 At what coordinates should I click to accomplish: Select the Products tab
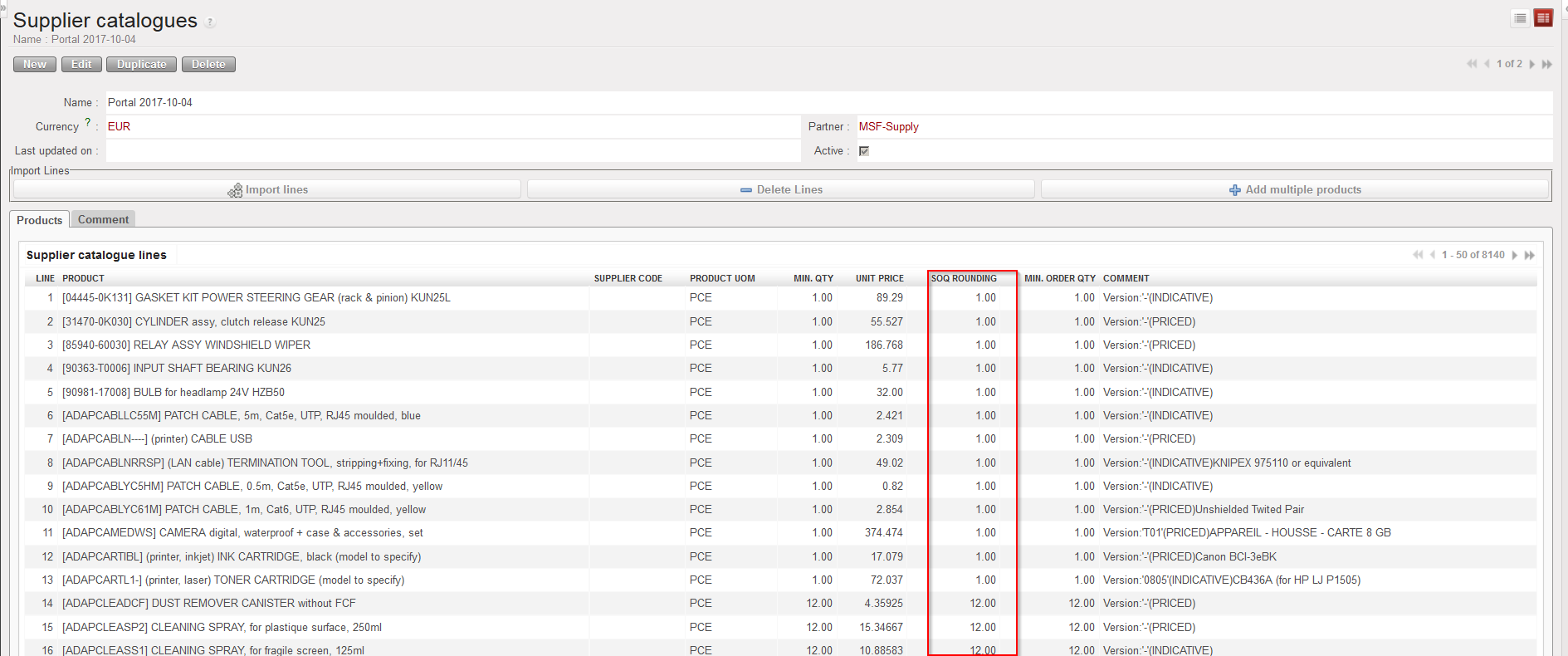coord(39,220)
